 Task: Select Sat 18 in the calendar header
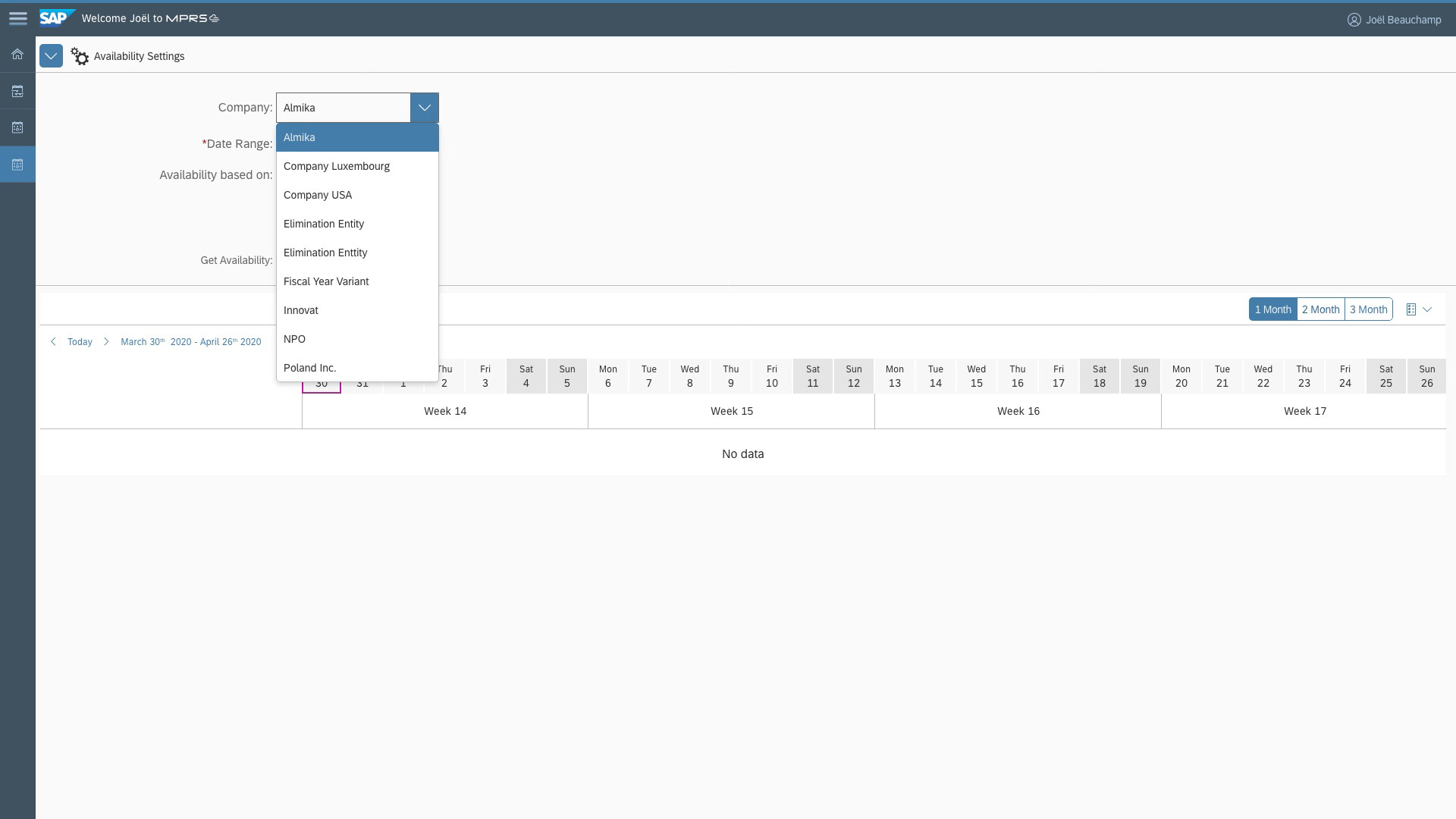click(1100, 376)
